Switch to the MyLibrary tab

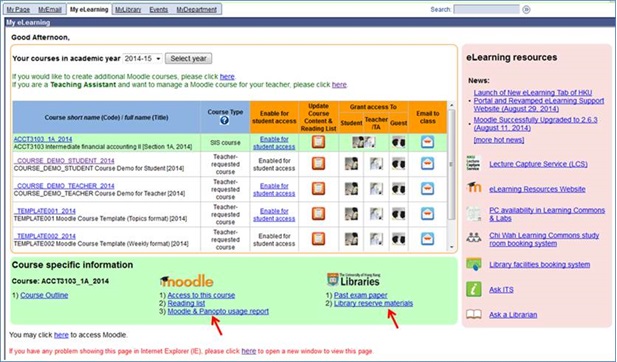pos(128,9)
